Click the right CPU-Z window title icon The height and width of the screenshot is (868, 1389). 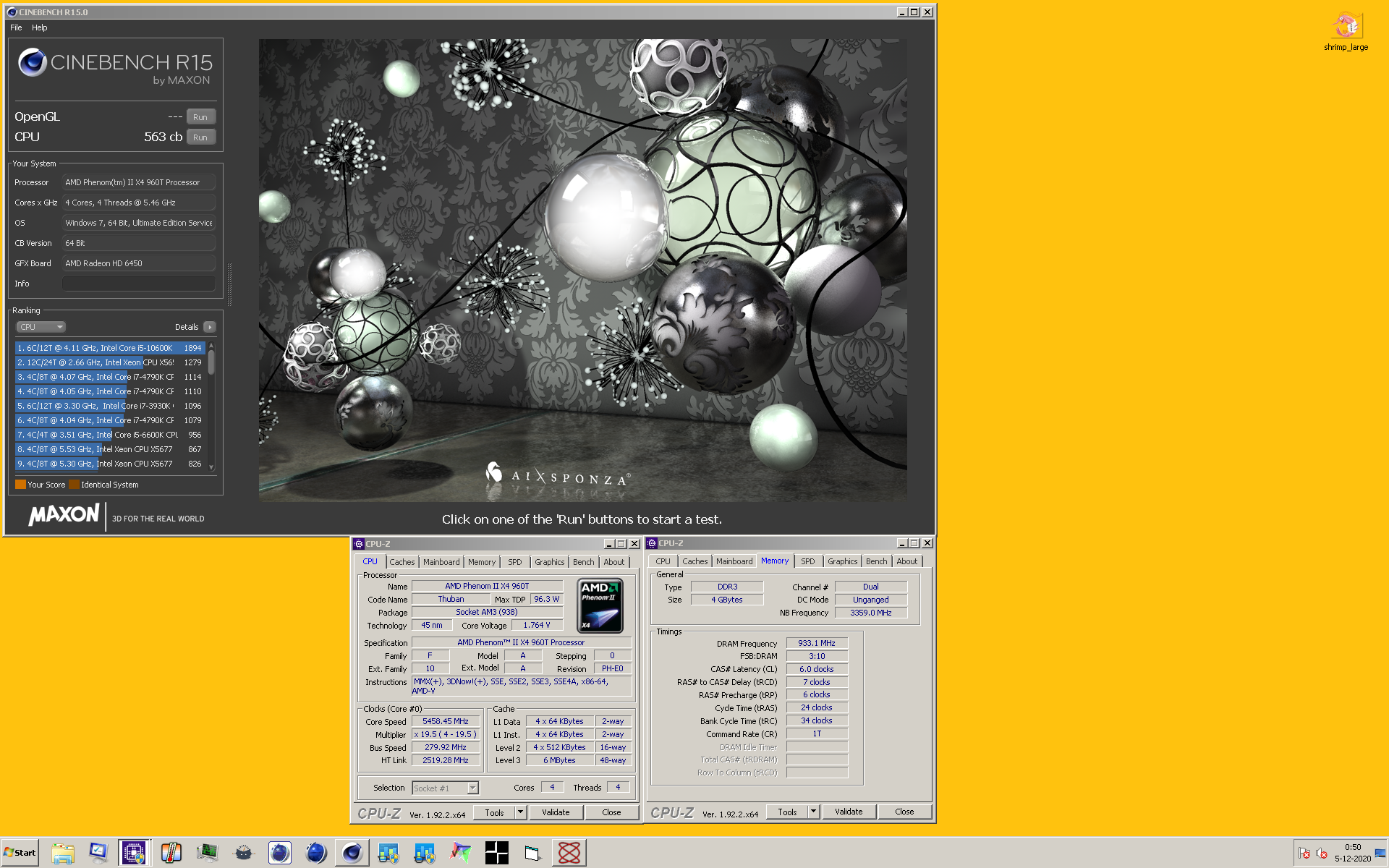click(x=652, y=543)
